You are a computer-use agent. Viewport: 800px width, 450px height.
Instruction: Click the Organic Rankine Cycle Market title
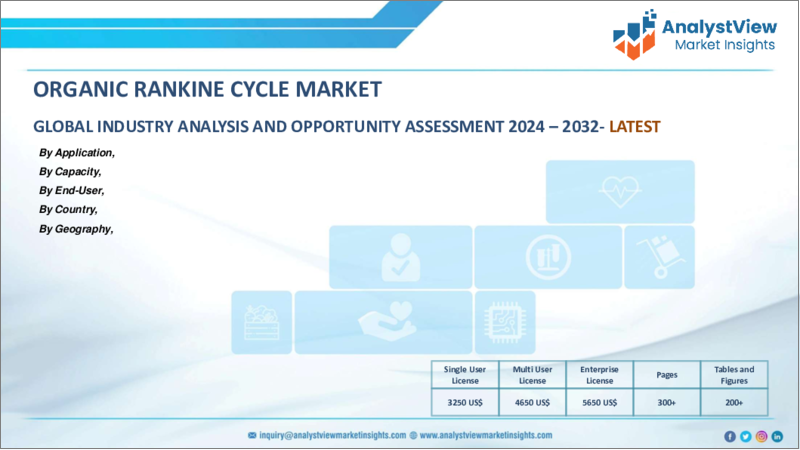coord(207,89)
